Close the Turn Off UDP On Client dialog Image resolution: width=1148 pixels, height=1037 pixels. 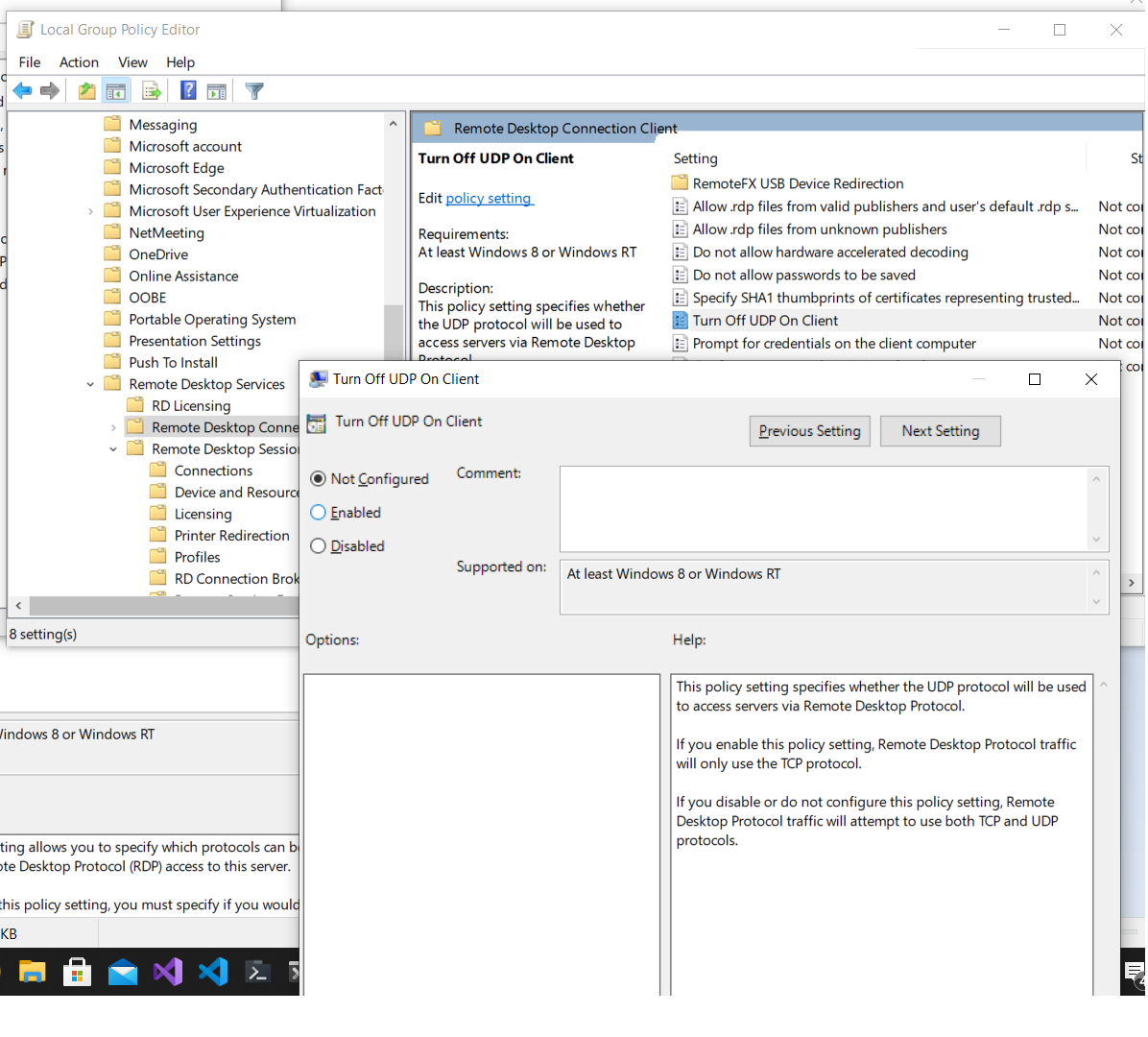[1091, 378]
